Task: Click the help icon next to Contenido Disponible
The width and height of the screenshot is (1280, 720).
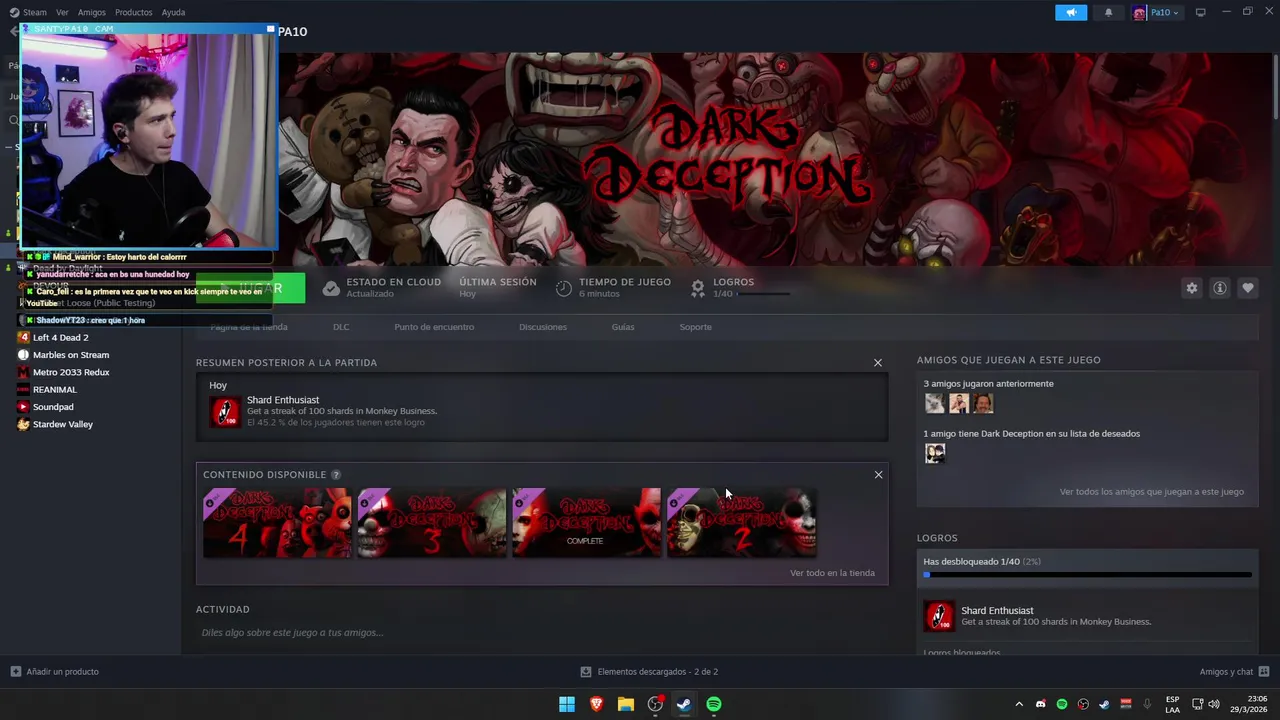Action: point(336,475)
